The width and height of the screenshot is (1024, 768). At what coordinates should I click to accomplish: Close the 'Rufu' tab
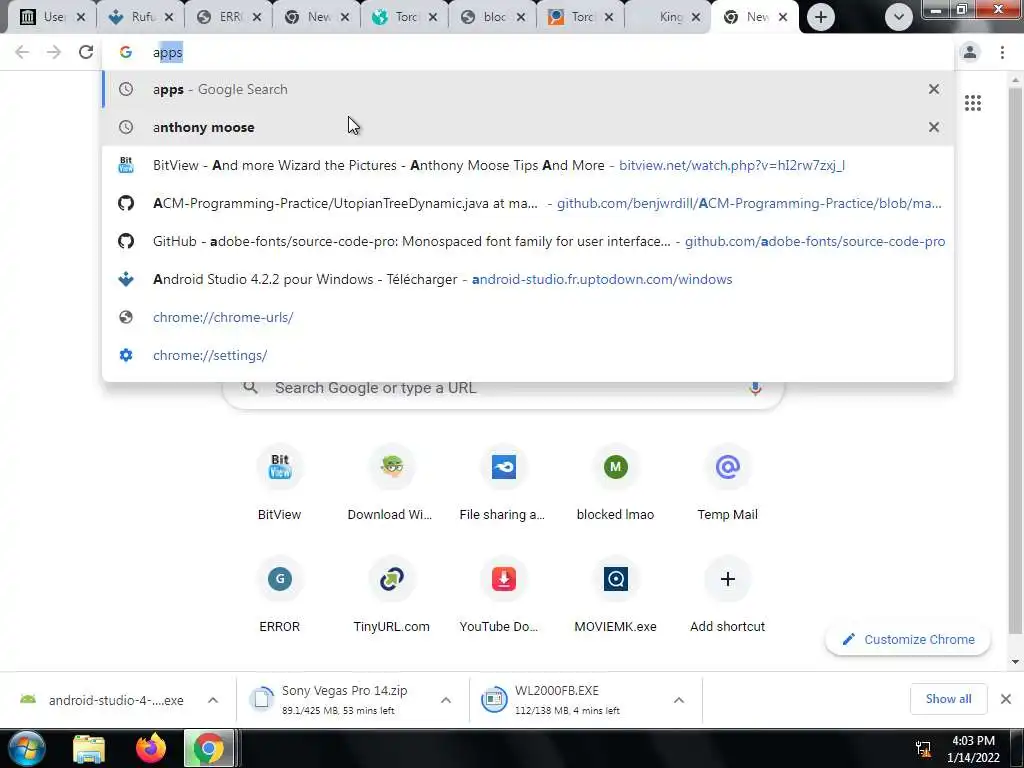(x=169, y=17)
